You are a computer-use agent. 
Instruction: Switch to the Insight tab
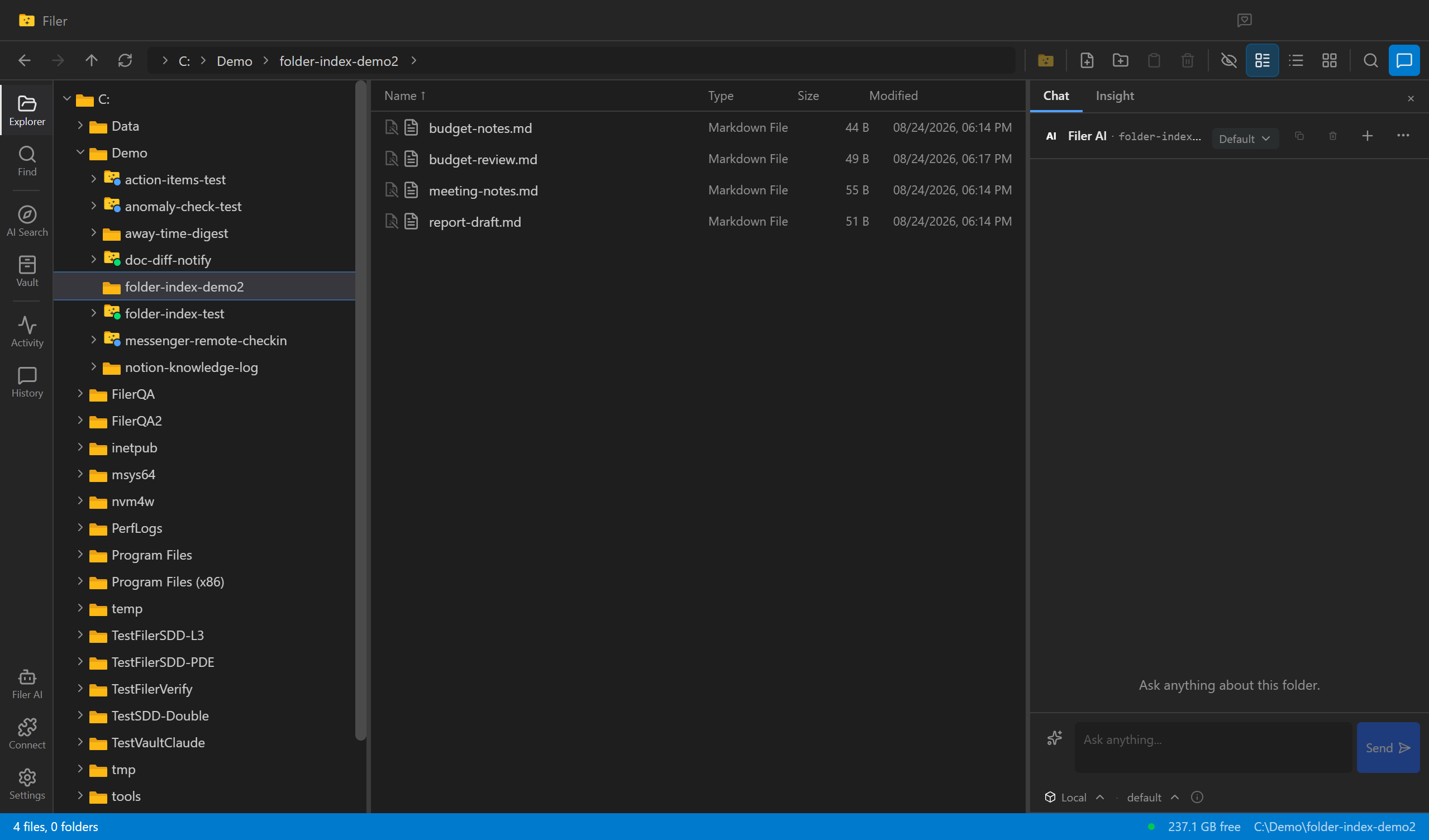(1114, 96)
